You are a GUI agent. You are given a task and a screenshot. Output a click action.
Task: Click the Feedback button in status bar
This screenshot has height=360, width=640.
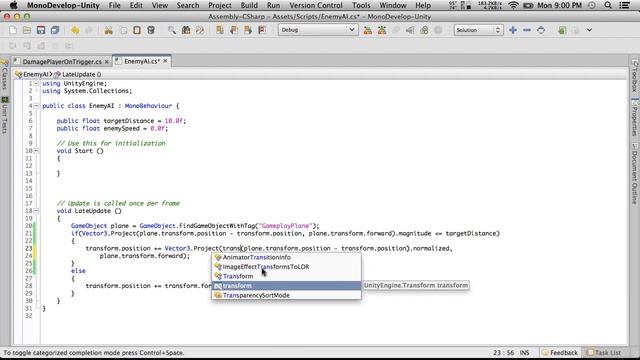coord(560,352)
